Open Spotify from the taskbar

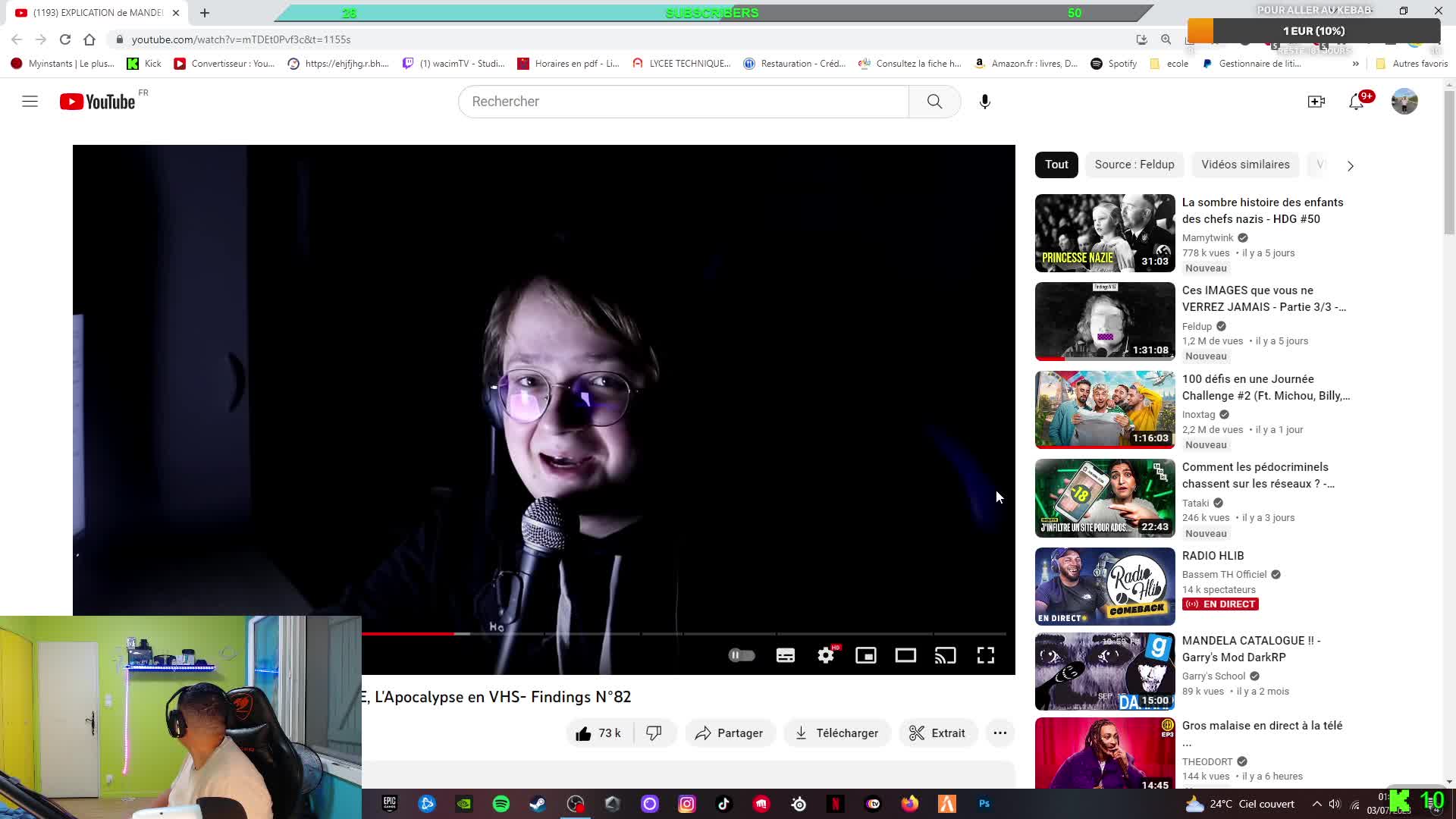click(x=501, y=804)
